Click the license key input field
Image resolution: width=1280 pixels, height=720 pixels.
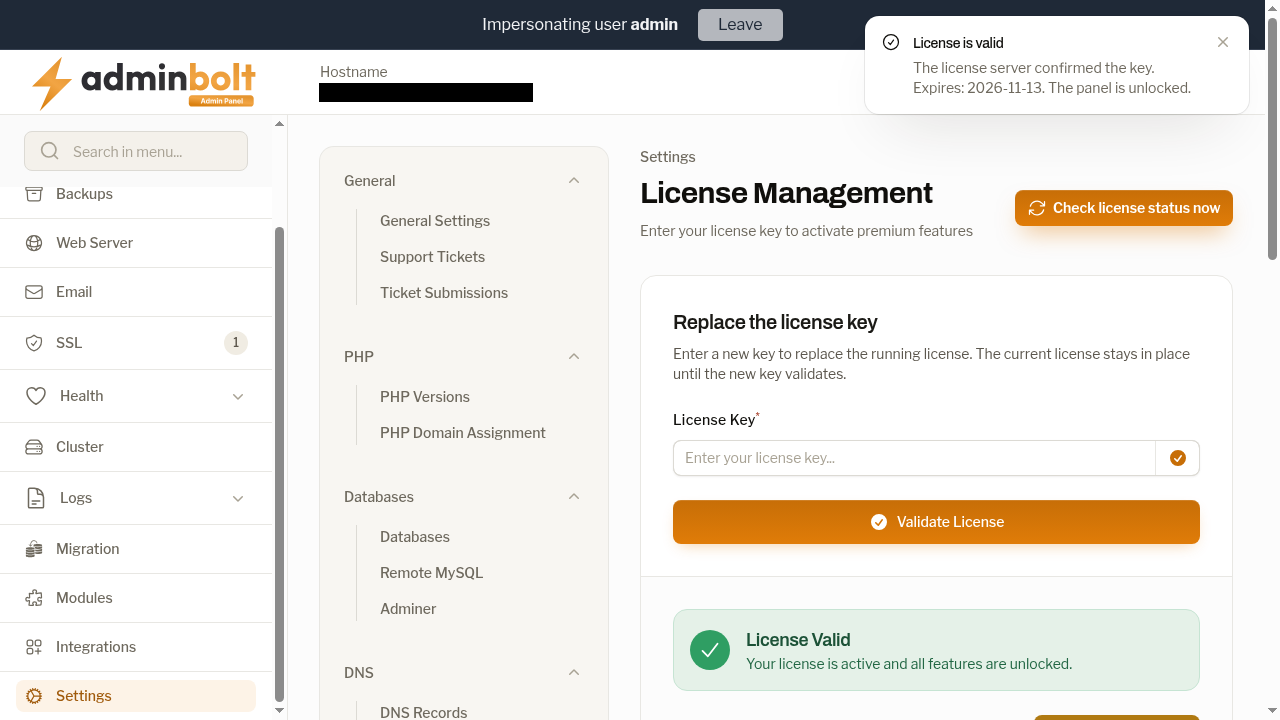pos(914,458)
